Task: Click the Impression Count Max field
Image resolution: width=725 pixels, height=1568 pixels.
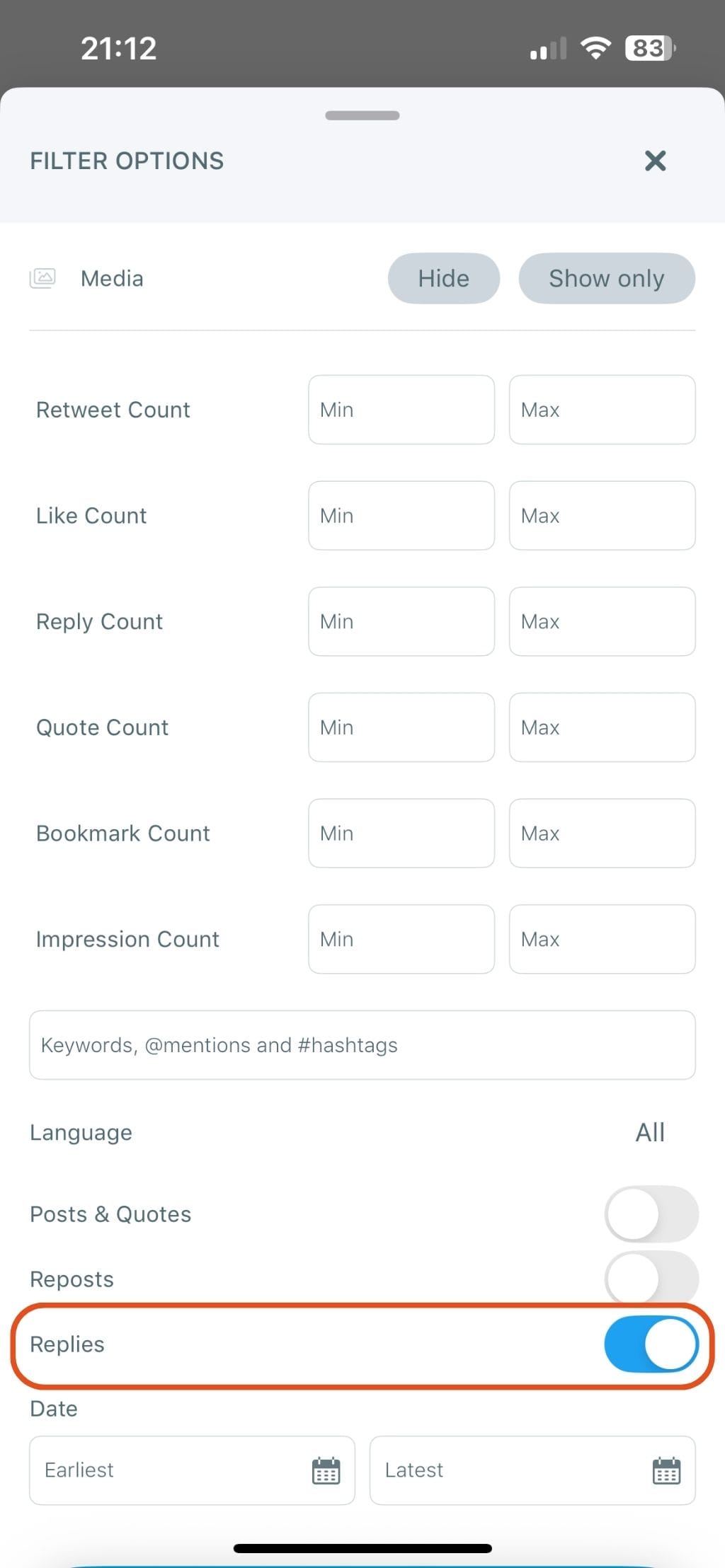Action: tap(602, 939)
